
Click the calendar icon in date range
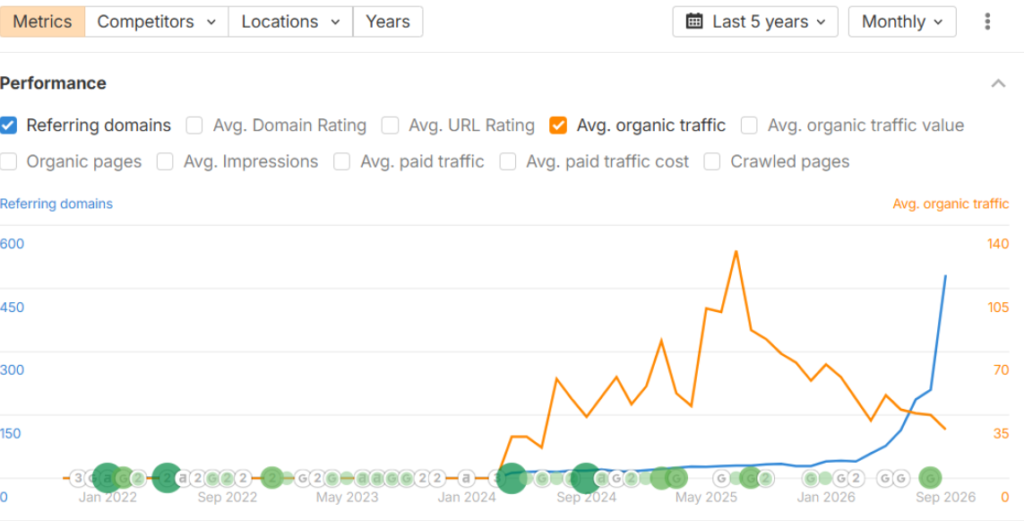coord(694,22)
